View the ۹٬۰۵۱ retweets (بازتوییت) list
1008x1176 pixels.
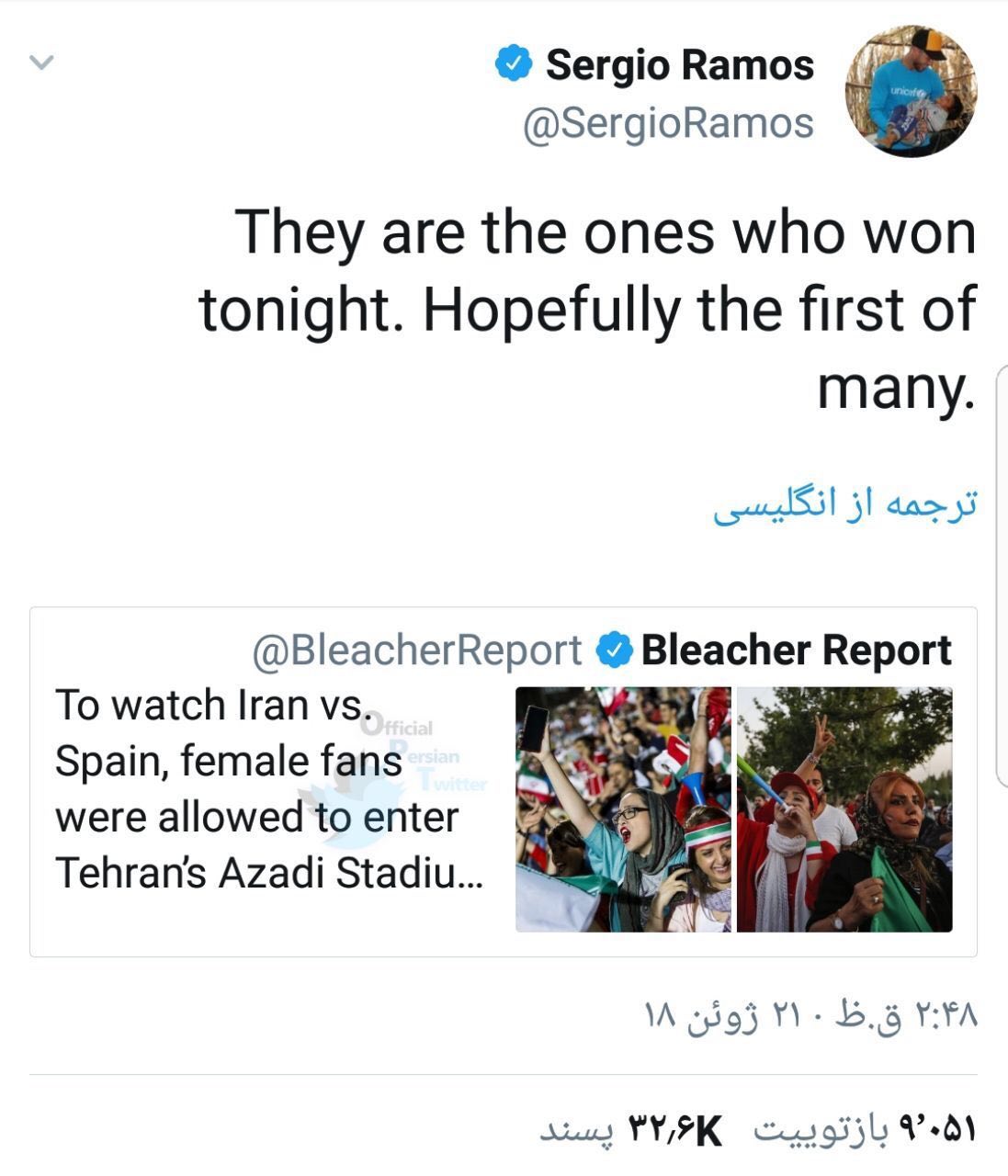coord(864,1129)
